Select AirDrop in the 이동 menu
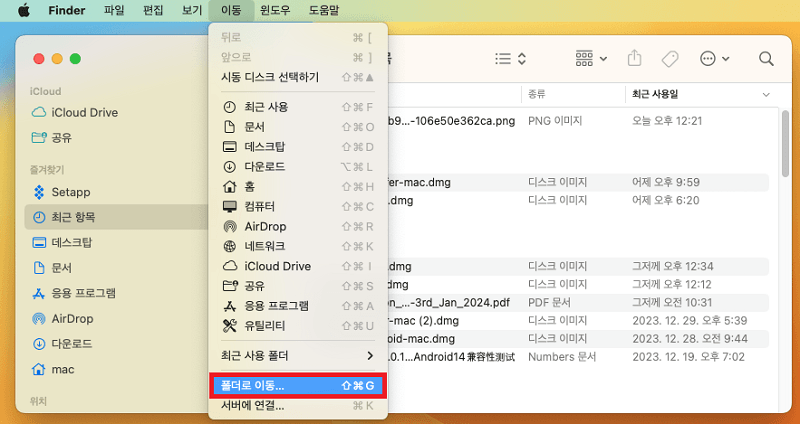This screenshot has height=424, width=800. [298, 227]
